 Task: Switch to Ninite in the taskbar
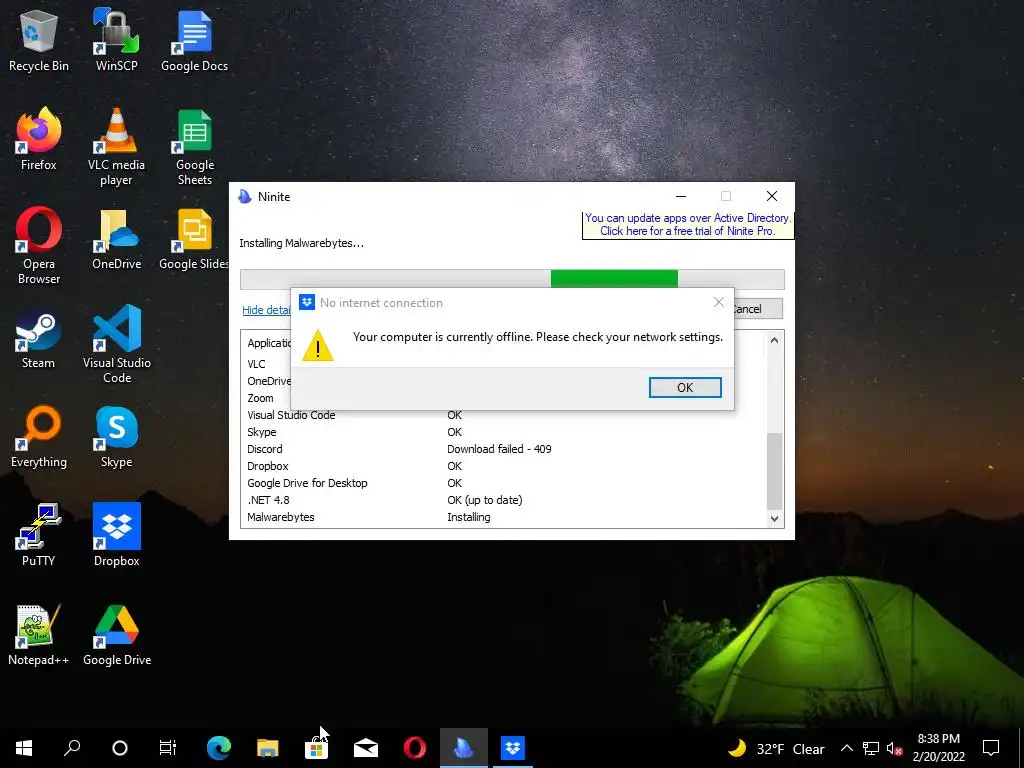pyautogui.click(x=464, y=748)
